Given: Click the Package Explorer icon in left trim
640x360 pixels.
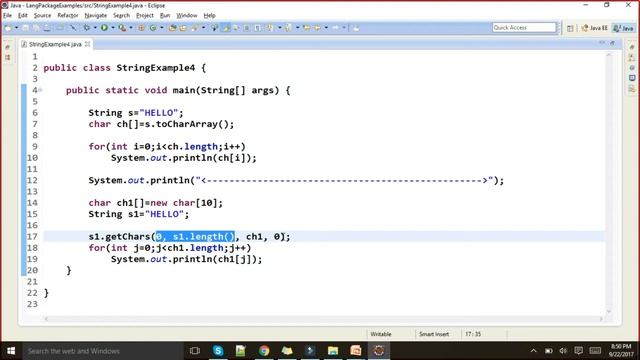Looking at the screenshot, I should tap(7, 58).
